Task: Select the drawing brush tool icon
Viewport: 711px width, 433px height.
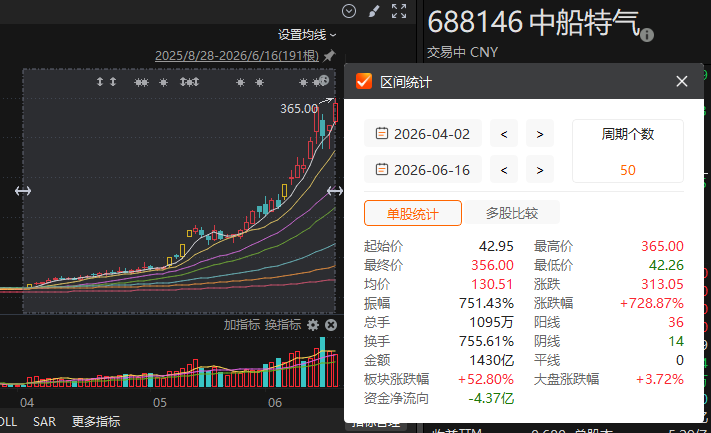Action: point(374,11)
